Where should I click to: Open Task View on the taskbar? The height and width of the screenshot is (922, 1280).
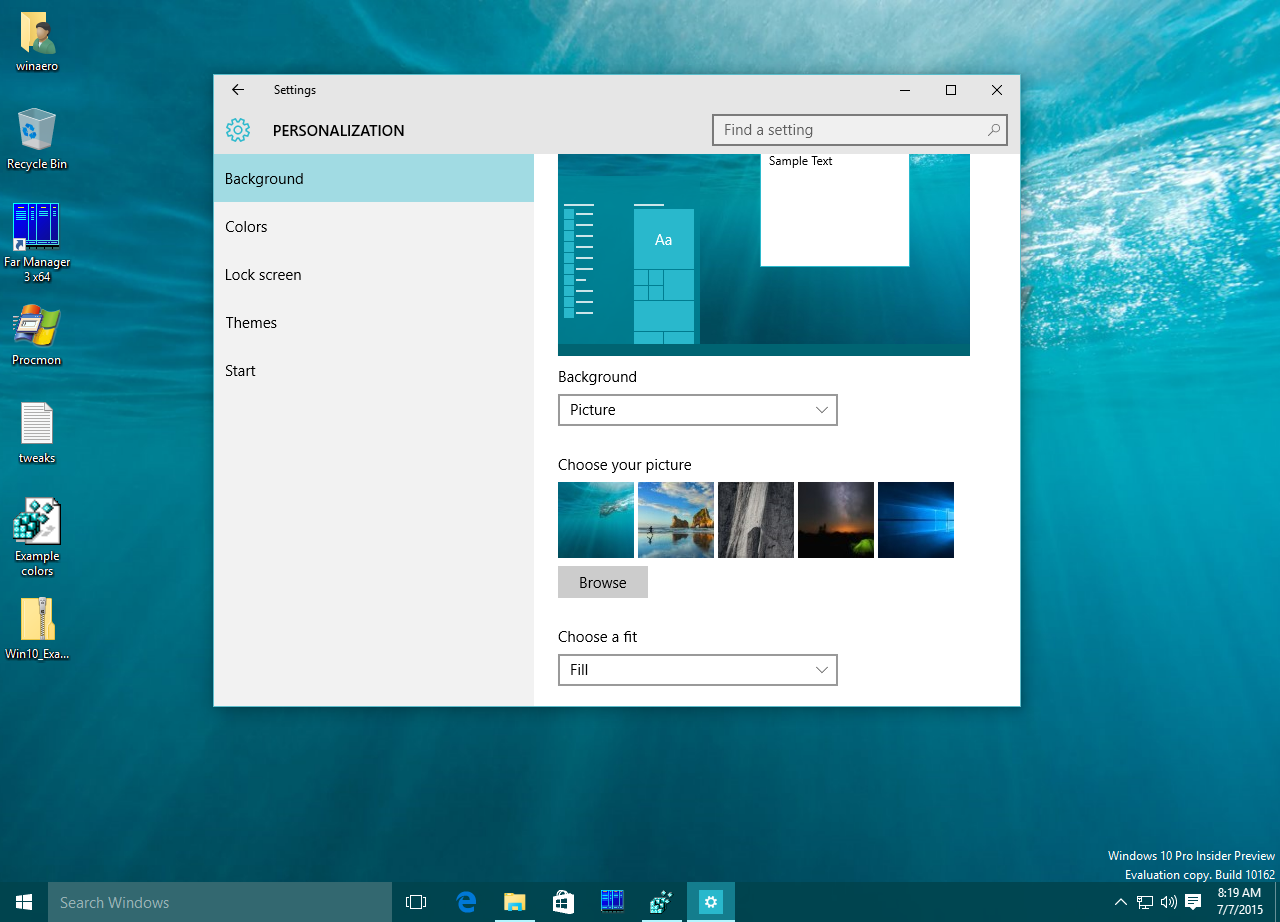tap(415, 902)
